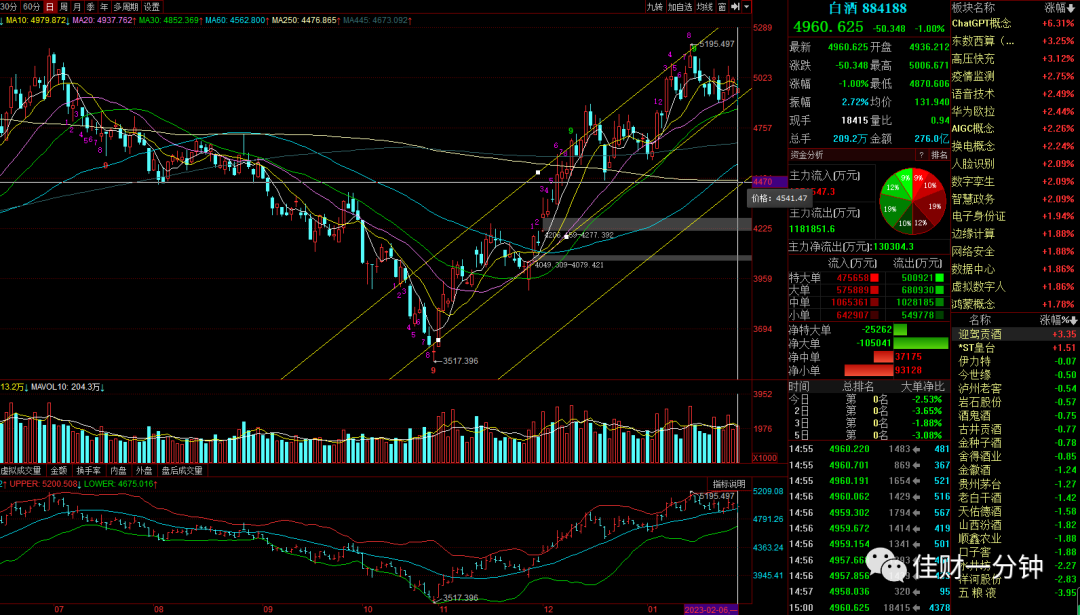Select 迎驾贡酒 stock row
Viewport: 1080px width, 615px height.
pos(1015,334)
